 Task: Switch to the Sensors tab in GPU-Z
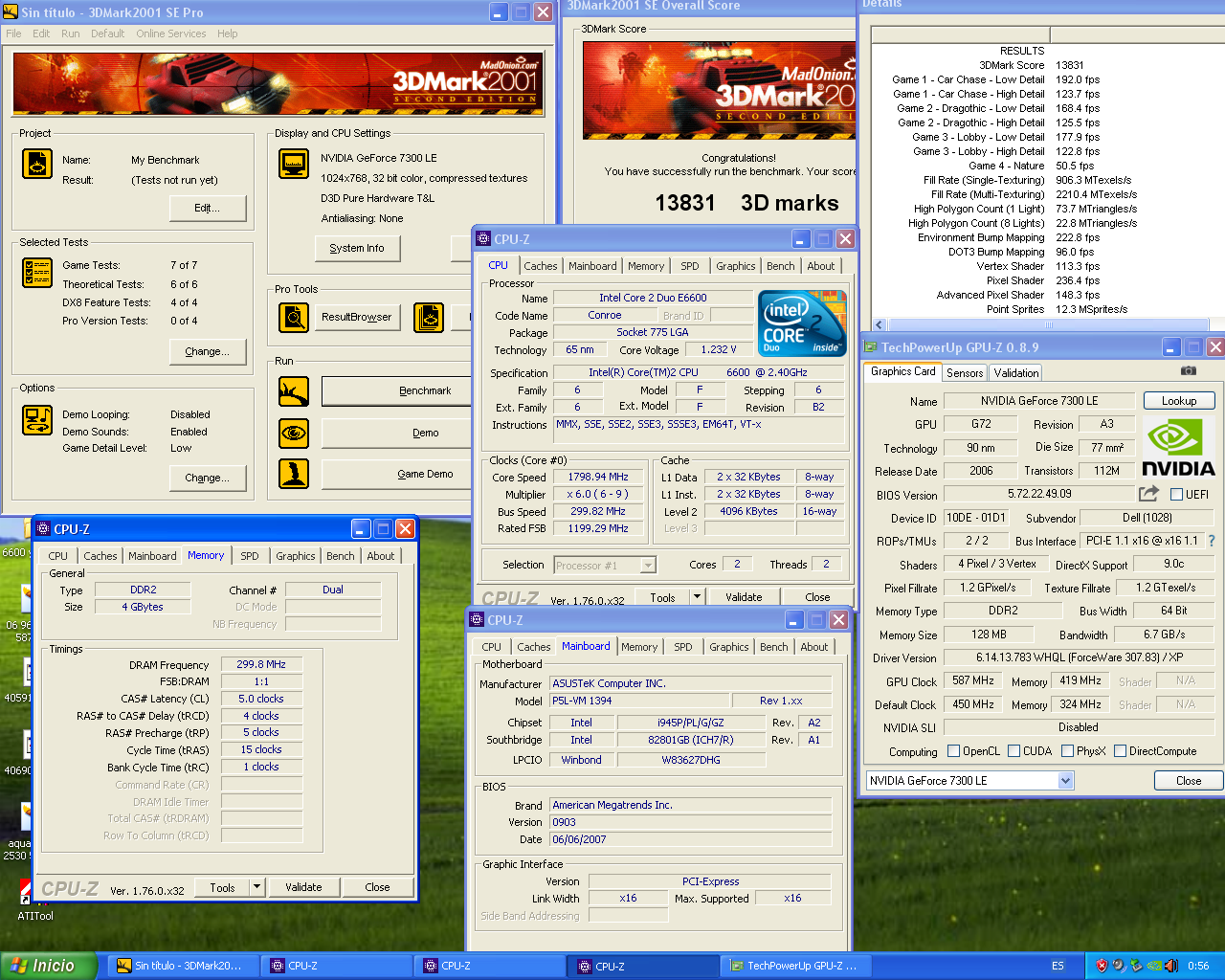pos(965,372)
